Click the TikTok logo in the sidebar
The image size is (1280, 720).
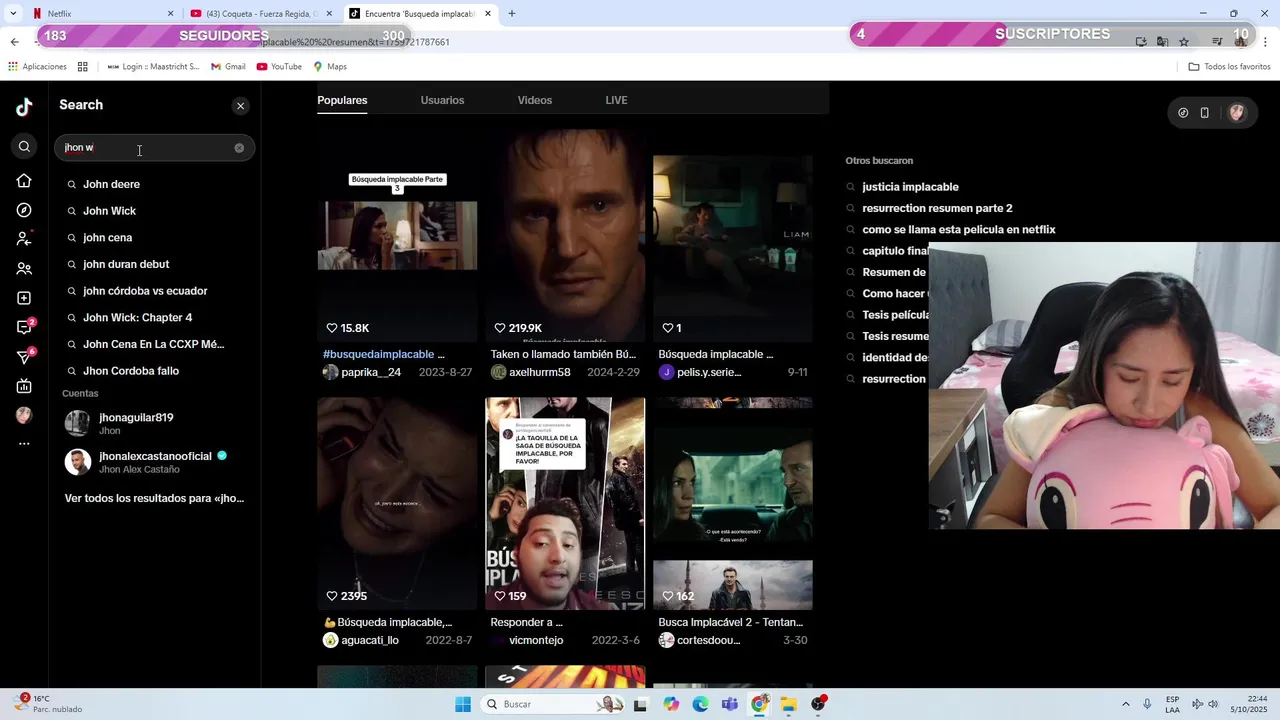pos(24,107)
